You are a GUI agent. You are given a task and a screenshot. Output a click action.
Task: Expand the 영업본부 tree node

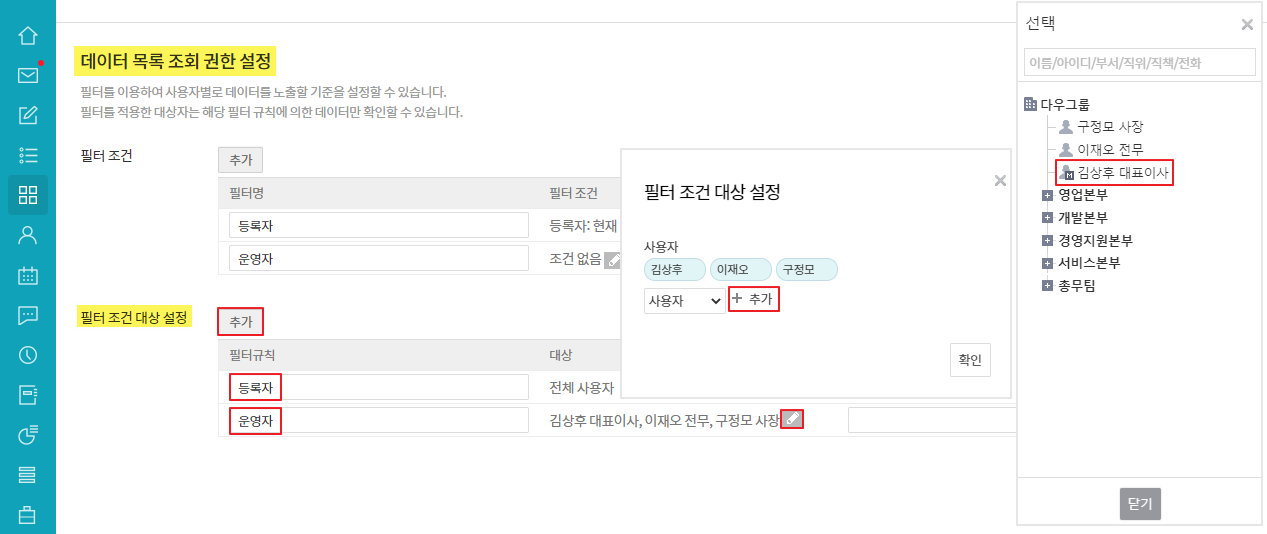[1047, 195]
